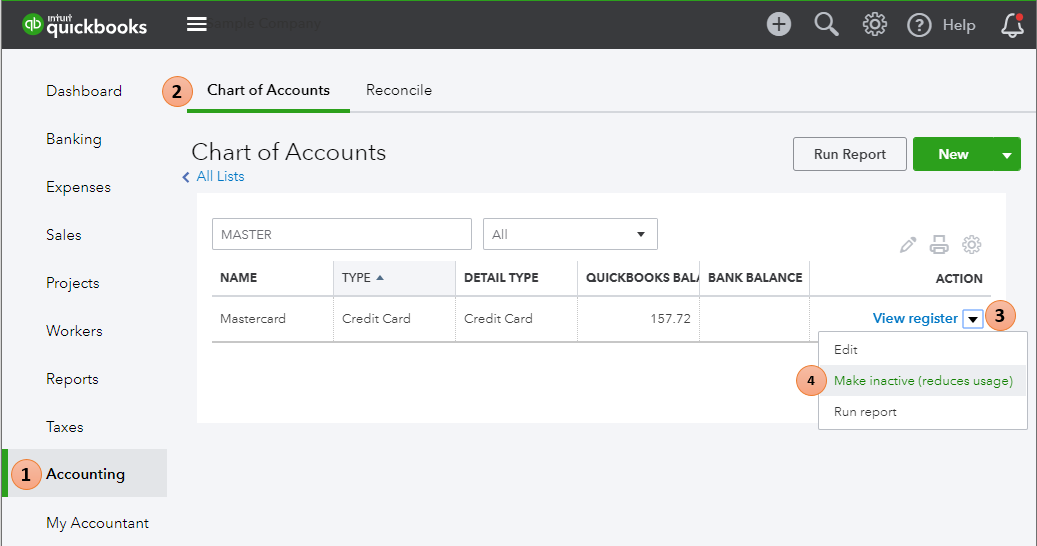Select Make inactive (reduces usage)
The width and height of the screenshot is (1037, 546).
click(x=923, y=381)
